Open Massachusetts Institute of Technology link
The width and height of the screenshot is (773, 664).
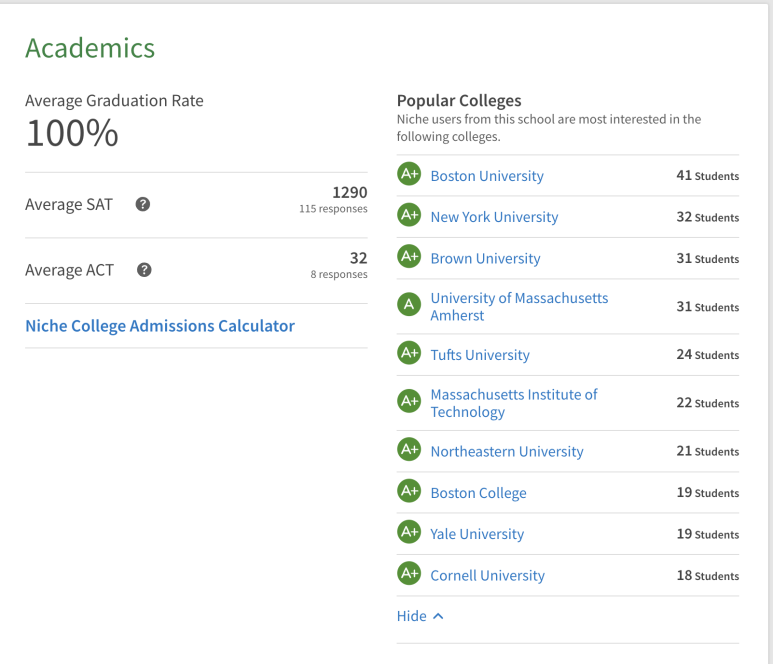[x=514, y=403]
